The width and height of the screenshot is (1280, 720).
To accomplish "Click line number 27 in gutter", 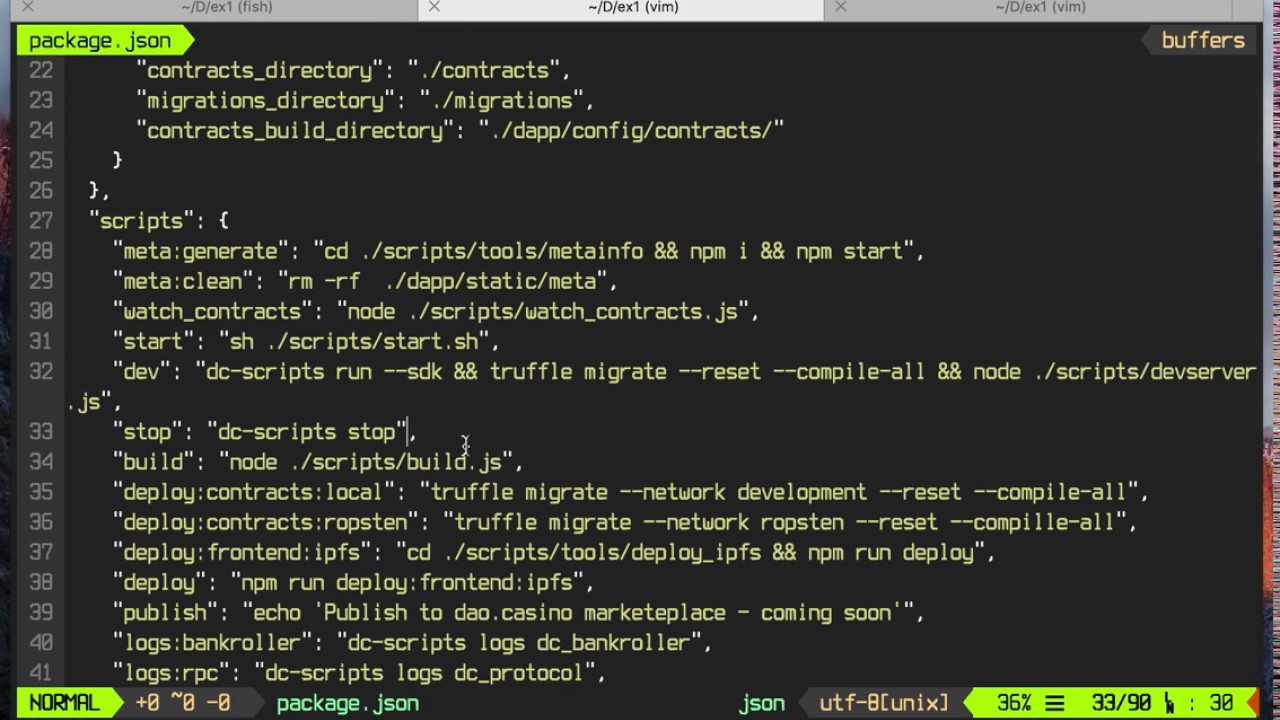I will tap(41, 221).
